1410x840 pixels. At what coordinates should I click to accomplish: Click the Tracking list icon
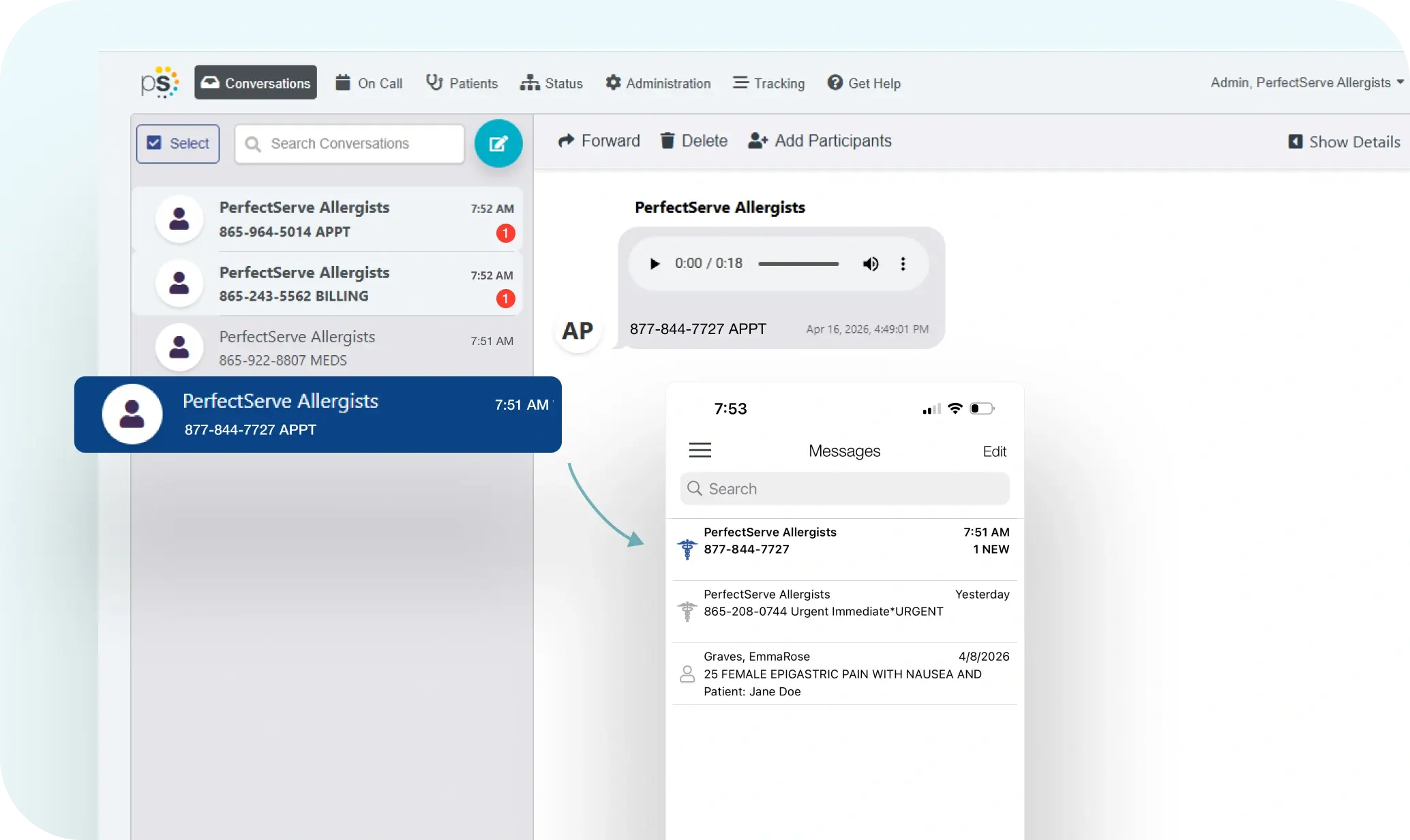tap(740, 82)
